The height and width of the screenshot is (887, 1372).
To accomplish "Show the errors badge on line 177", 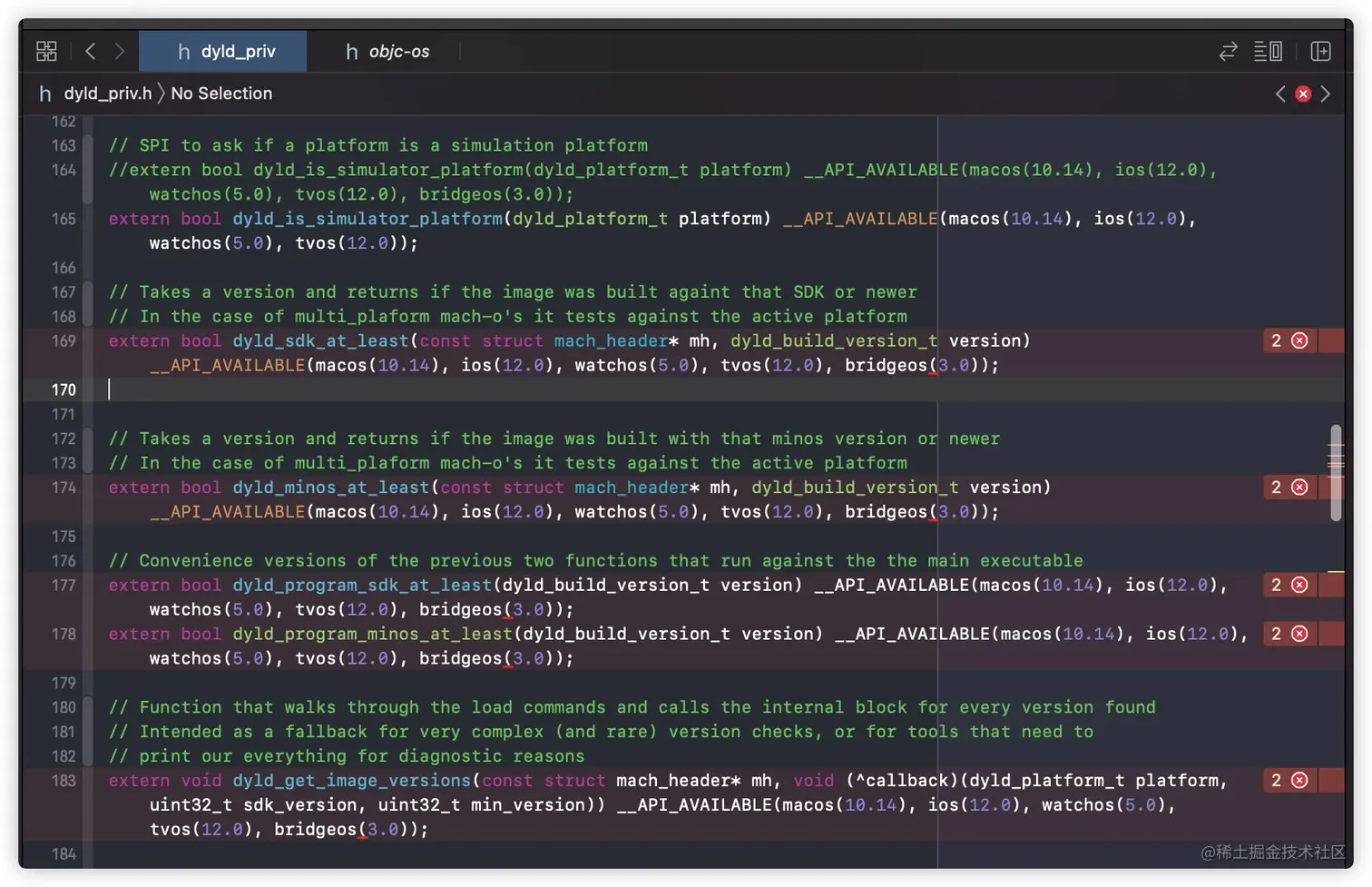I will coord(1289,585).
